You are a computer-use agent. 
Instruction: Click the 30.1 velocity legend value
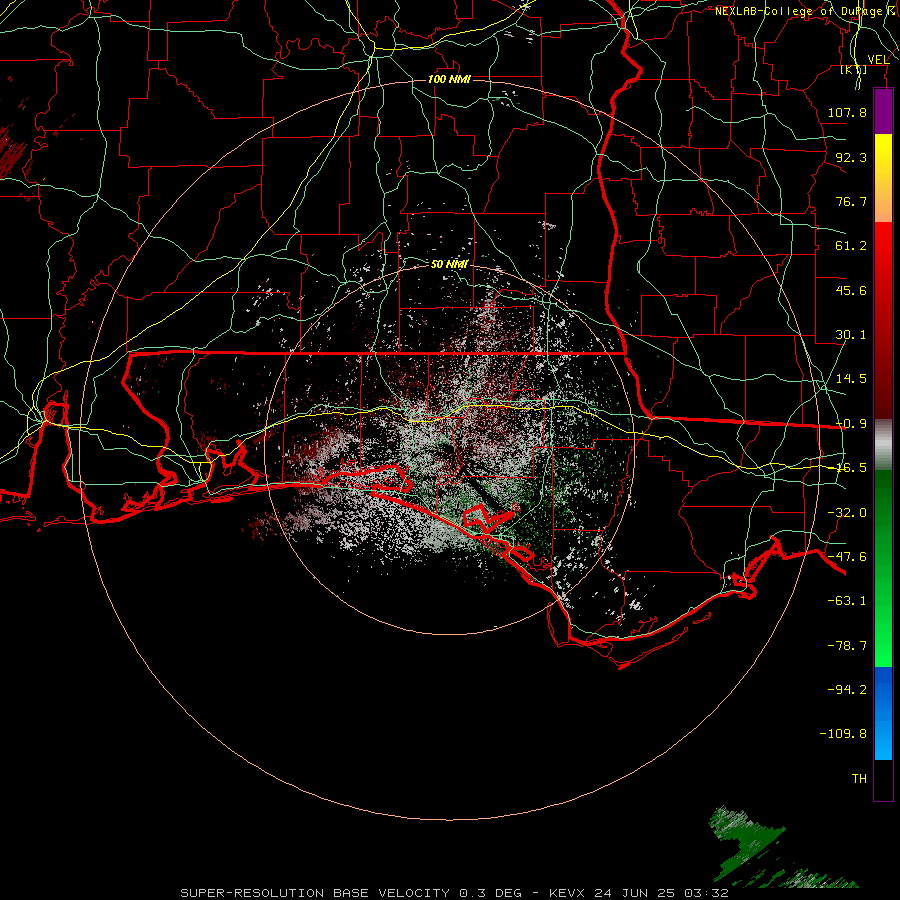tap(851, 335)
